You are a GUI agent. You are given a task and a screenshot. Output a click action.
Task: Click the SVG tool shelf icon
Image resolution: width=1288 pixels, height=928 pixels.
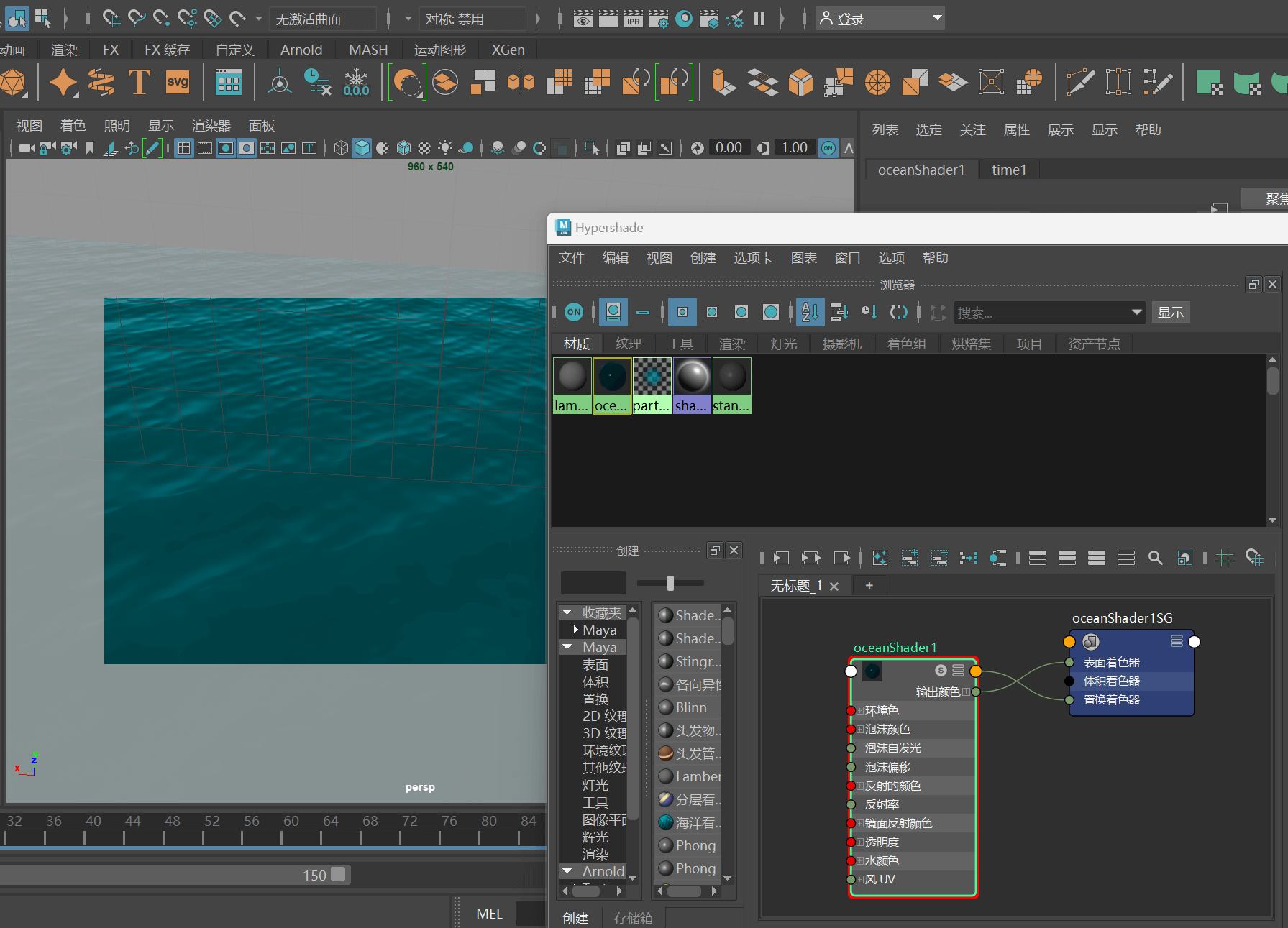pos(178,81)
